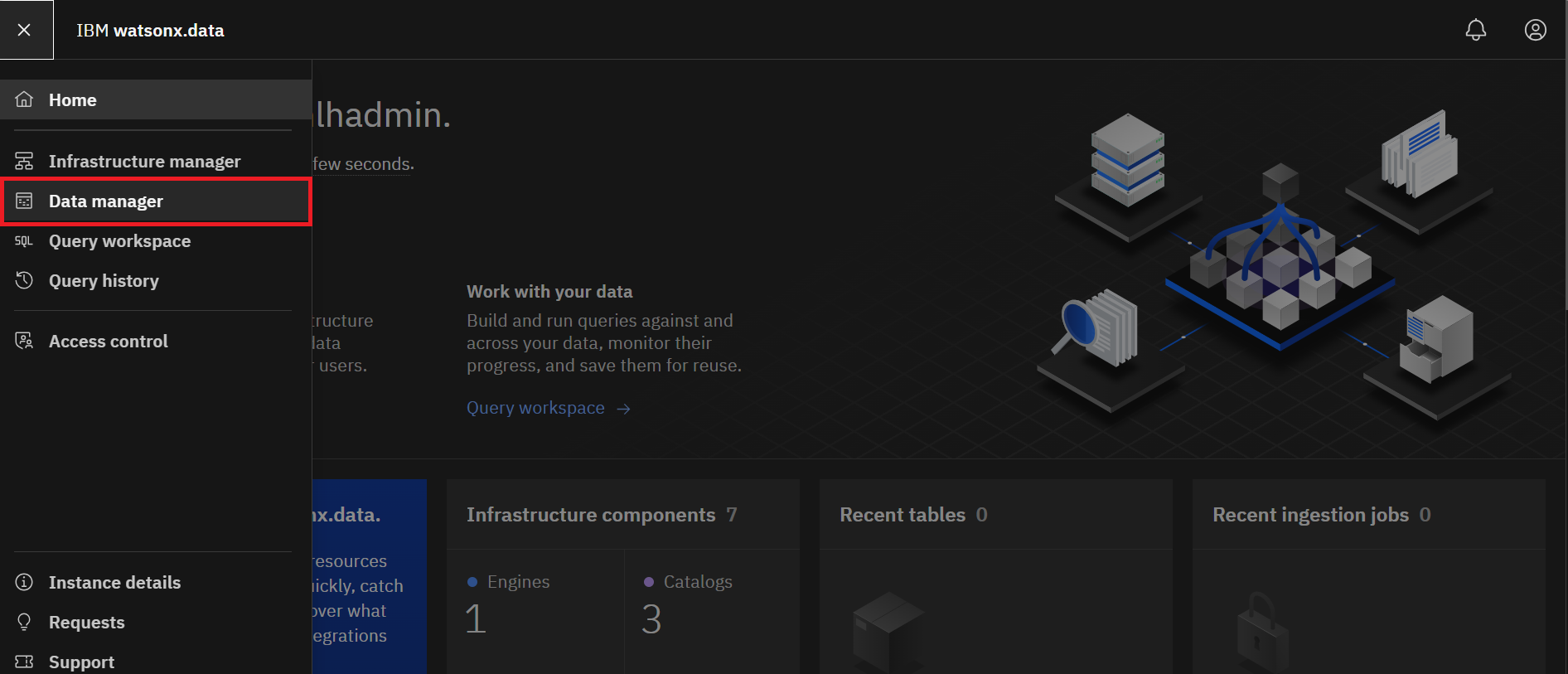Viewport: 1568px width, 674px height.
Task: Click the Engines count 1
Action: (x=476, y=619)
